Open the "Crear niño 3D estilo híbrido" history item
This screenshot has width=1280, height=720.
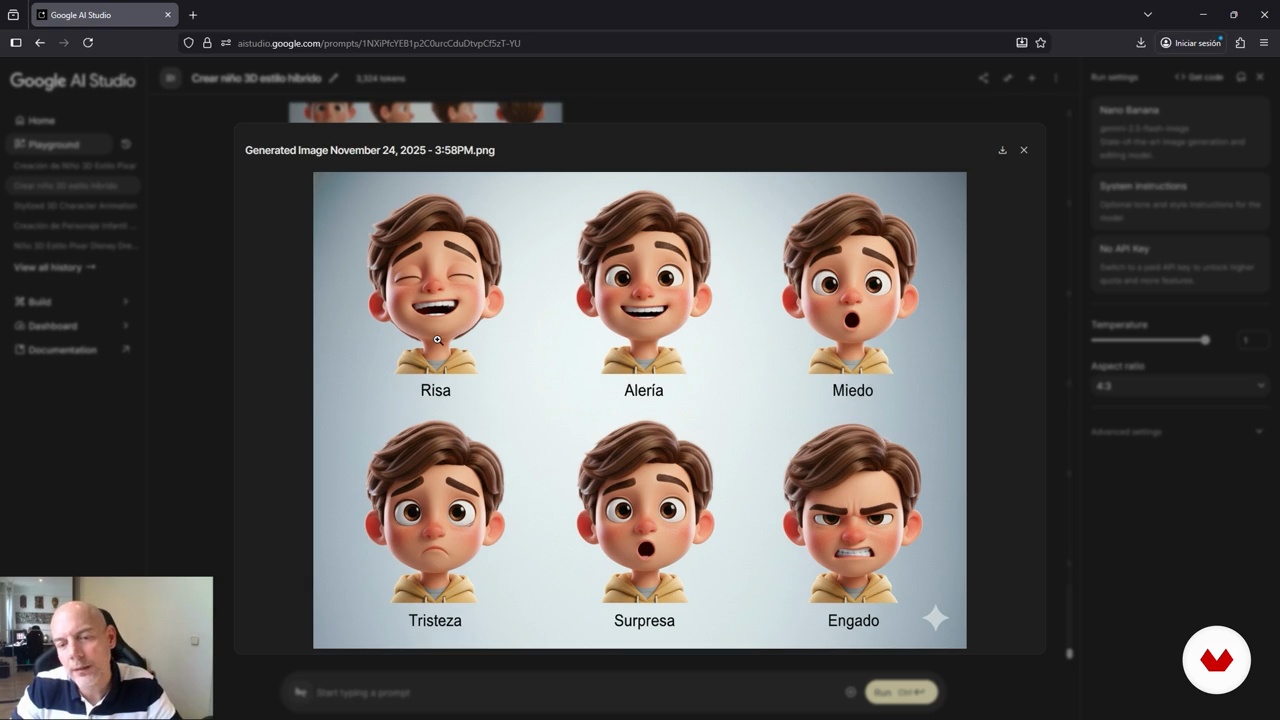pos(72,186)
